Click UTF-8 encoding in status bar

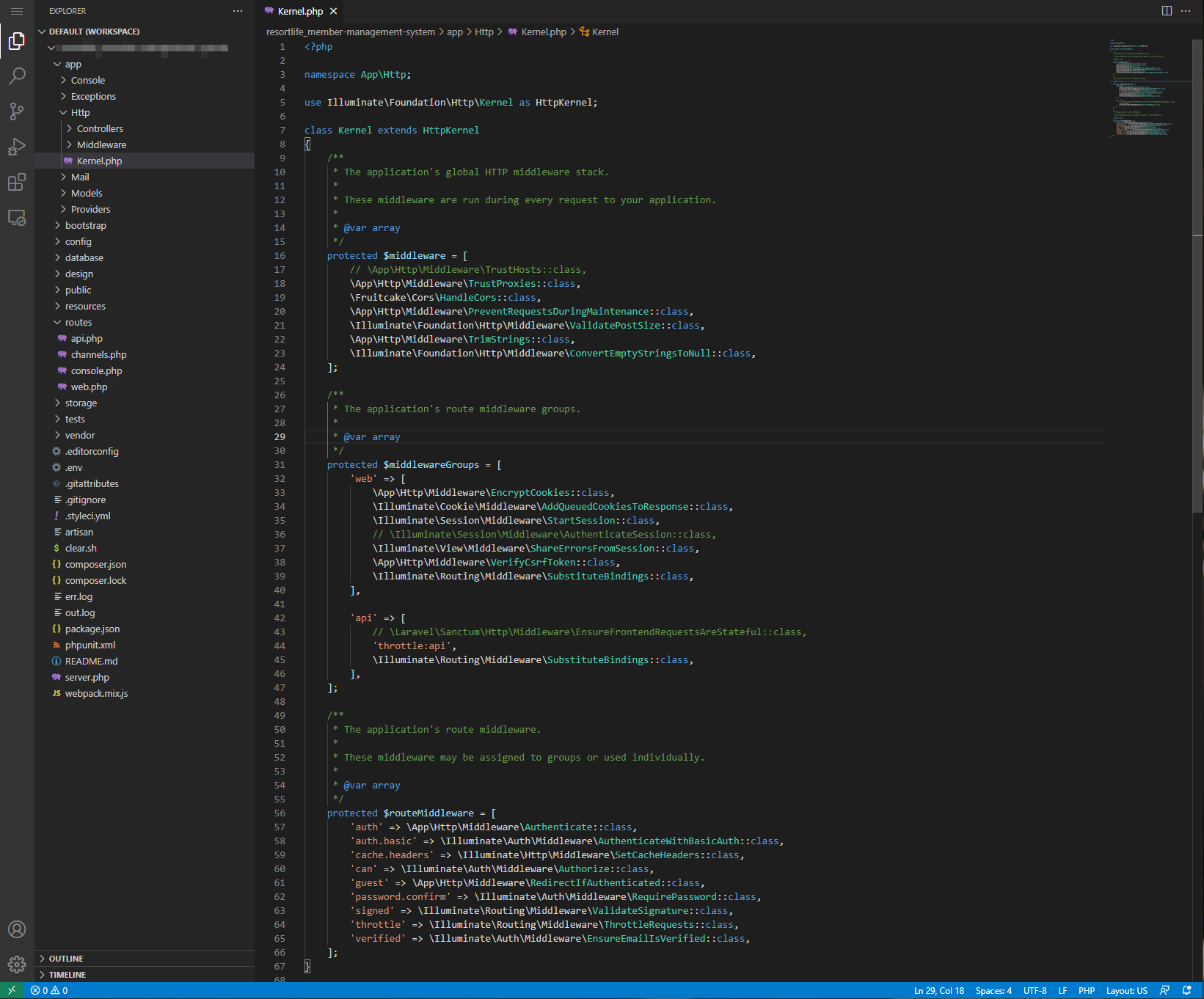click(x=1035, y=990)
